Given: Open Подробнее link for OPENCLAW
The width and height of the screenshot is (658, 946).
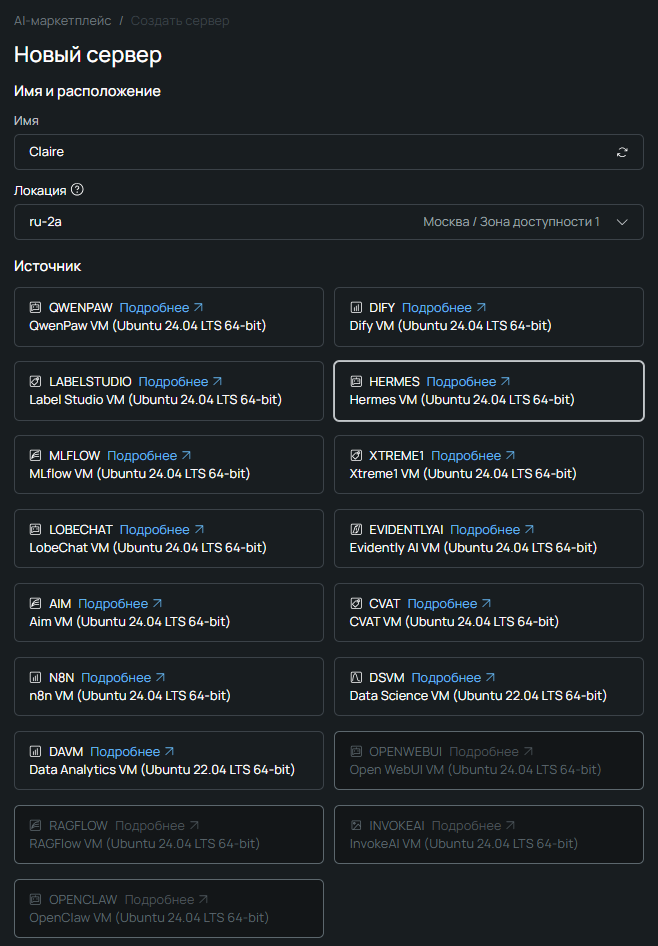Looking at the screenshot, I should [166, 900].
